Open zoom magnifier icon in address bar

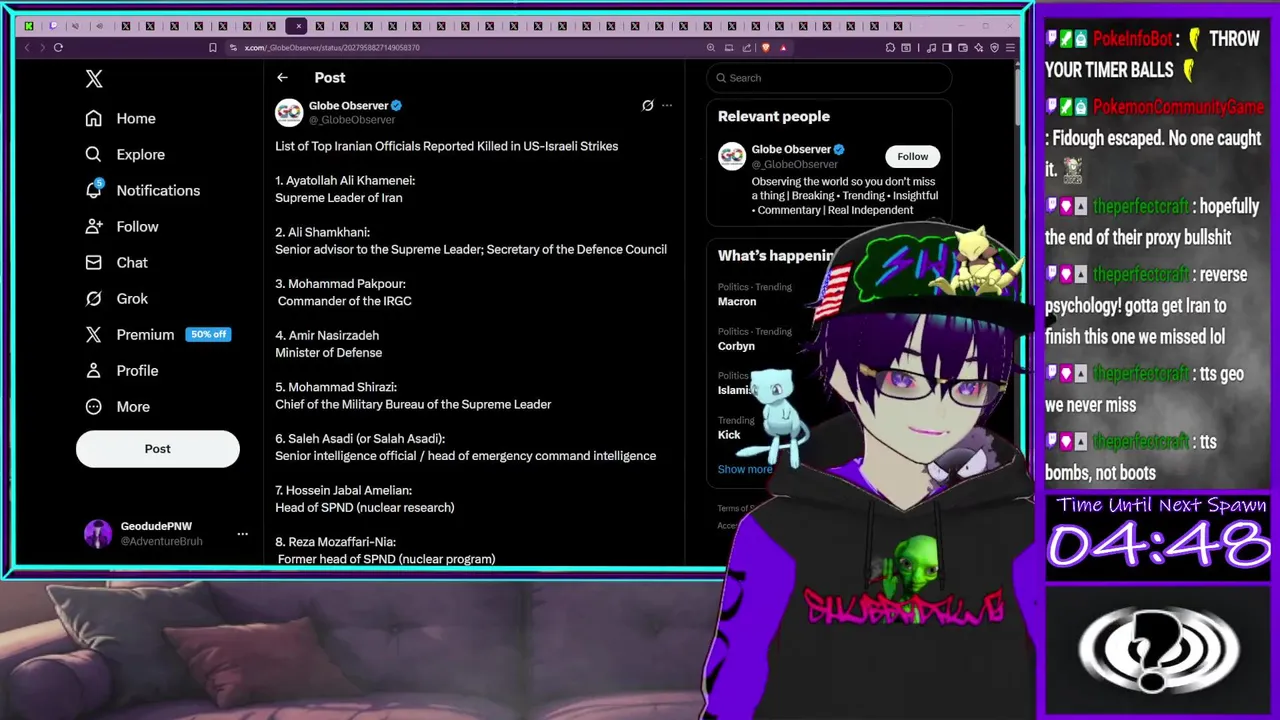point(711,47)
